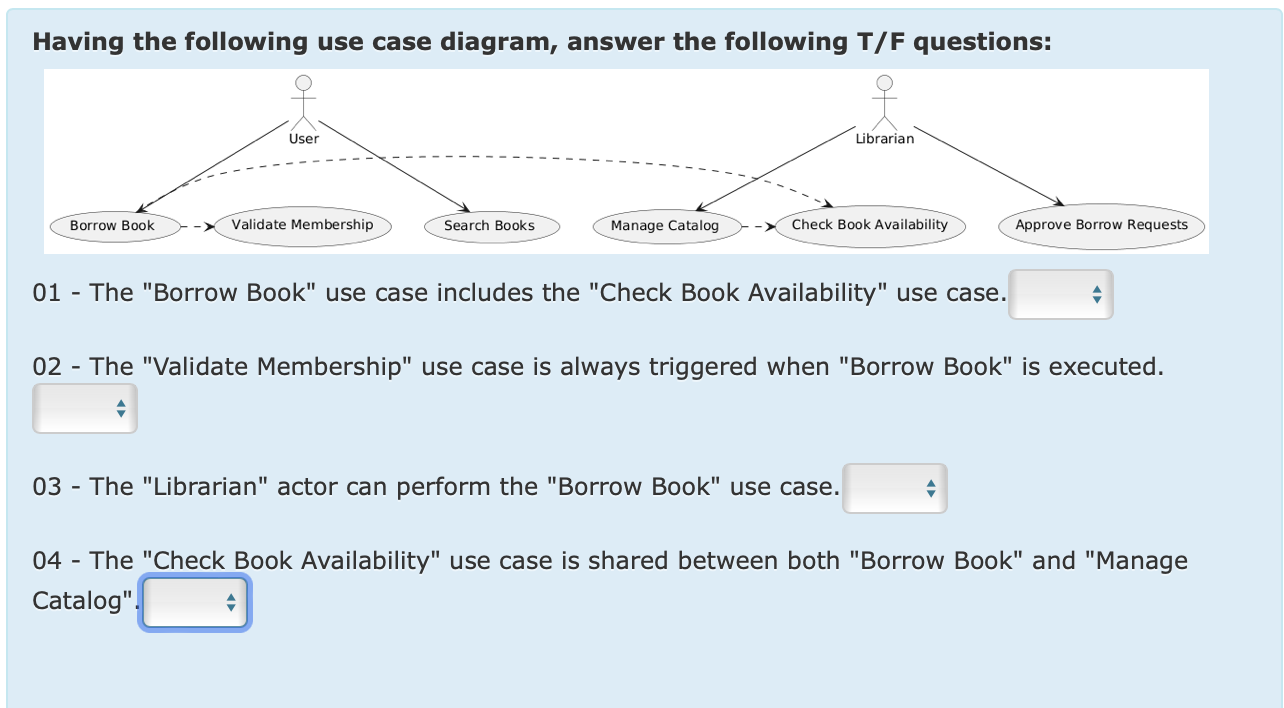Open the answer dropdown for question 02
This screenshot has width=1284, height=708.
pyautogui.click(x=85, y=408)
